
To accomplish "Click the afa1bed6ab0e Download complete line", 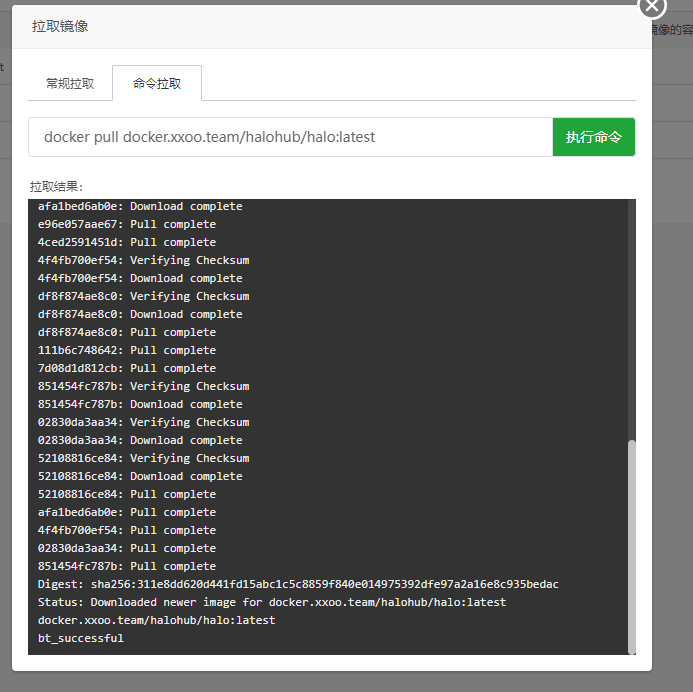I will click(140, 206).
